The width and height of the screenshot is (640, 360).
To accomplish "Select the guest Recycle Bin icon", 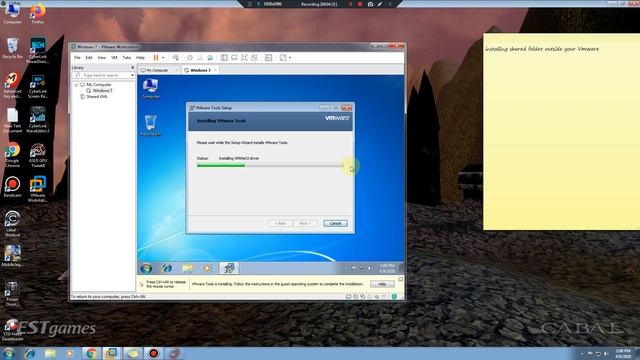I will (151, 125).
